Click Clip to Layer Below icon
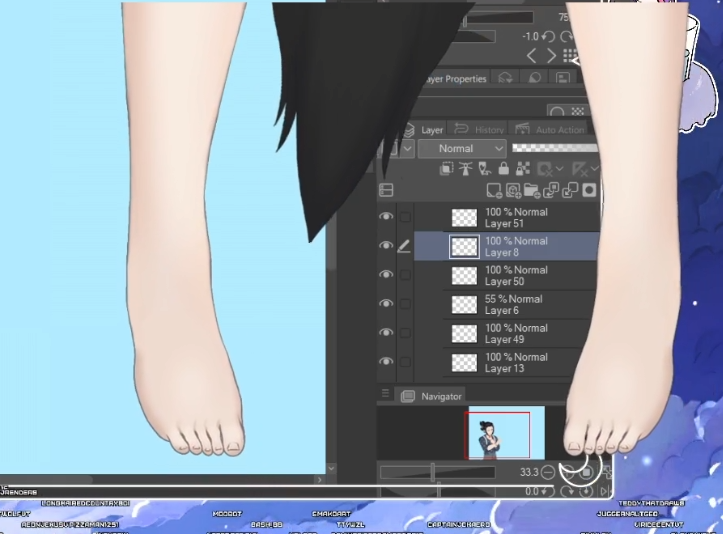This screenshot has width=723, height=534. pyautogui.click(x=446, y=169)
